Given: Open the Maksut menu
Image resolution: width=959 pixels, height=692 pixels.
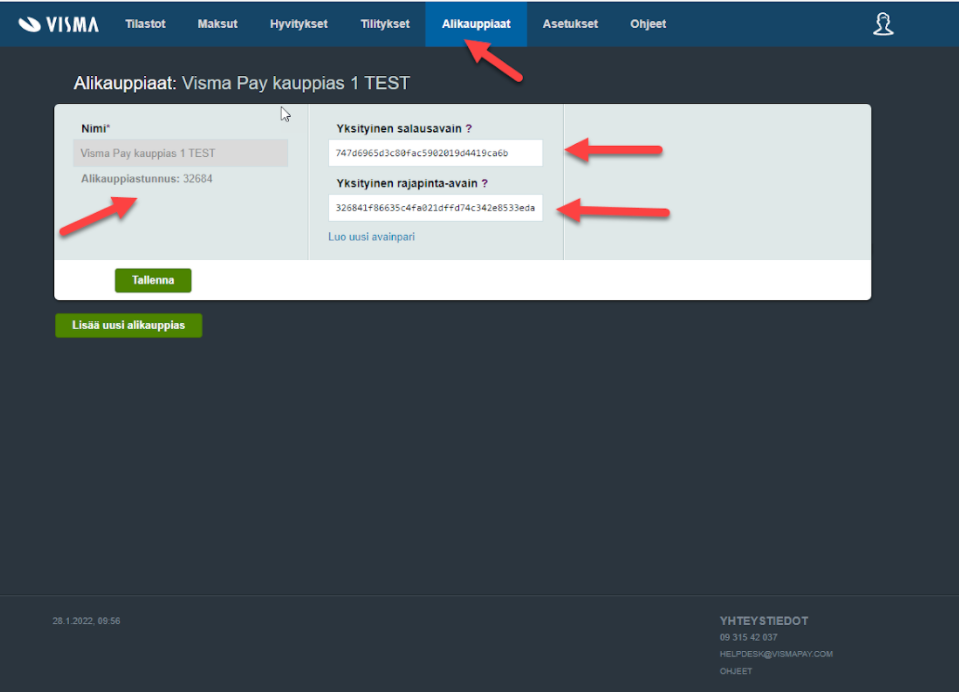Looking at the screenshot, I should pos(217,24).
